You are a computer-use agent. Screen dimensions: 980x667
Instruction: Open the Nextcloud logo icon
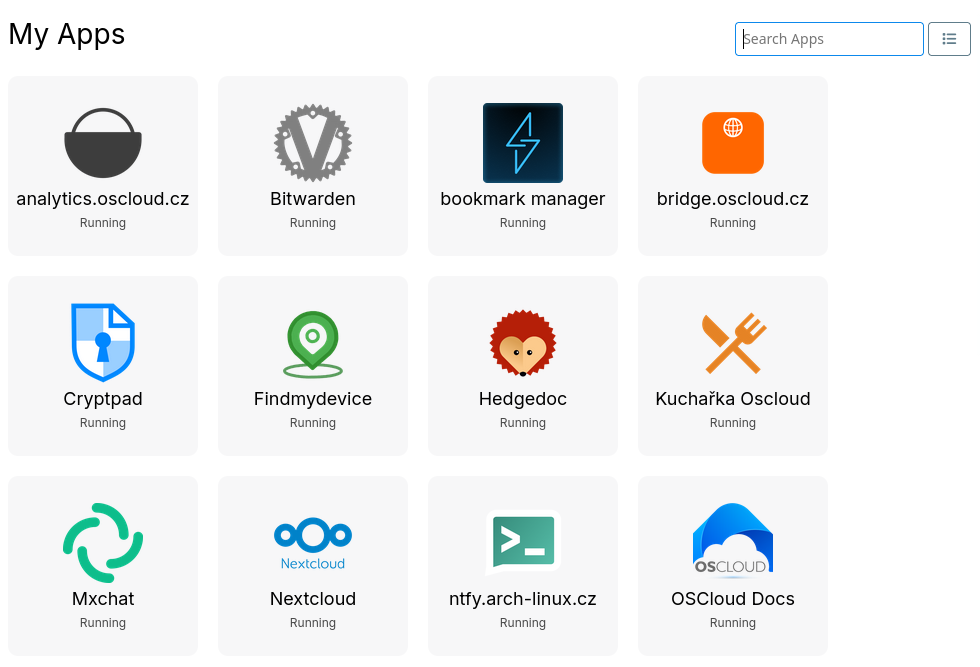pos(313,543)
